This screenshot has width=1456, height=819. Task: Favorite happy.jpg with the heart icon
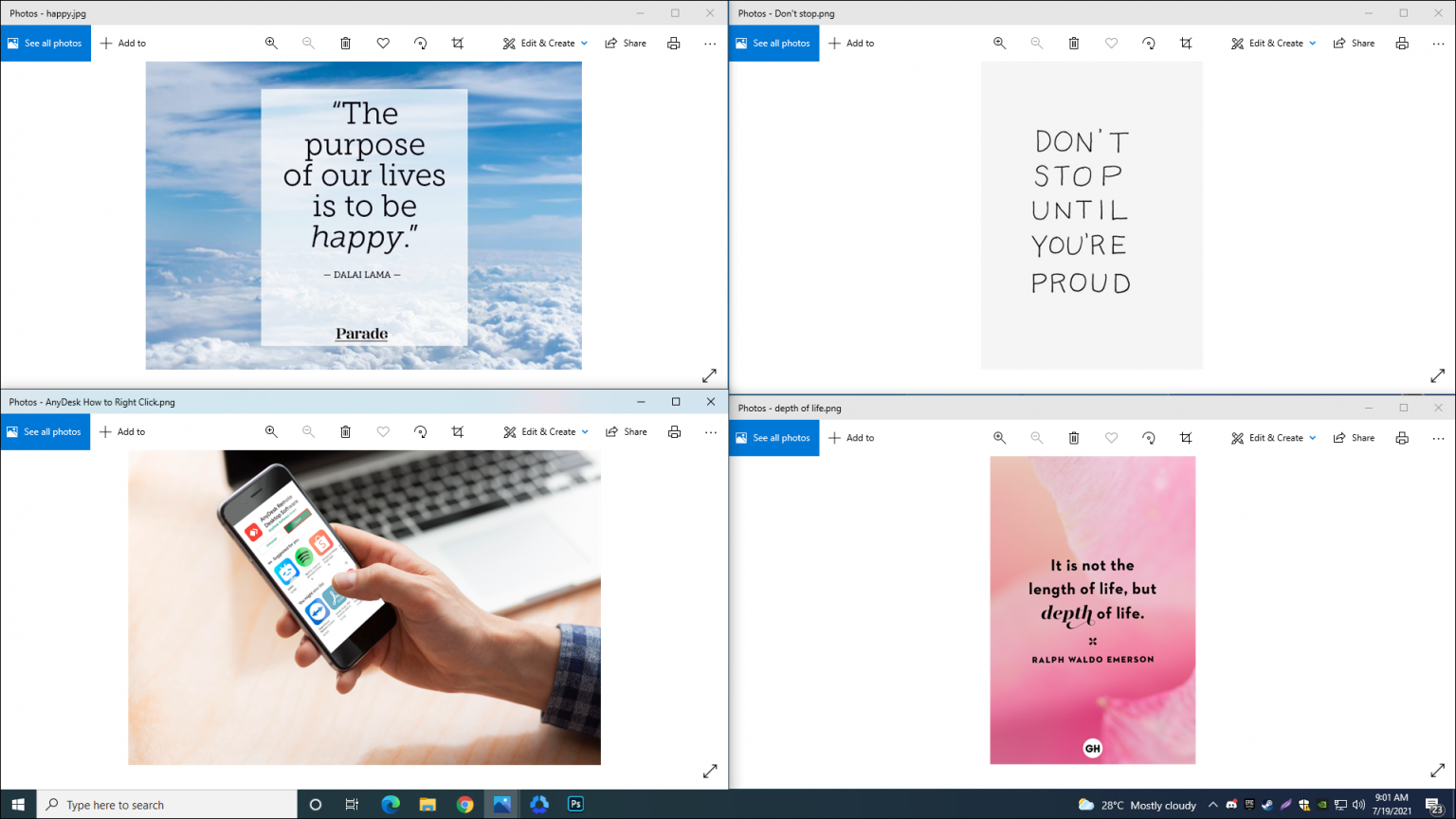pos(383,43)
